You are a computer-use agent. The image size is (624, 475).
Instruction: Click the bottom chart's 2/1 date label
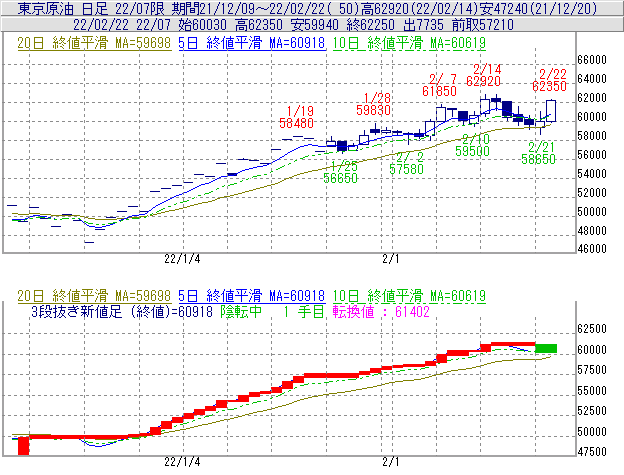(x=390, y=462)
